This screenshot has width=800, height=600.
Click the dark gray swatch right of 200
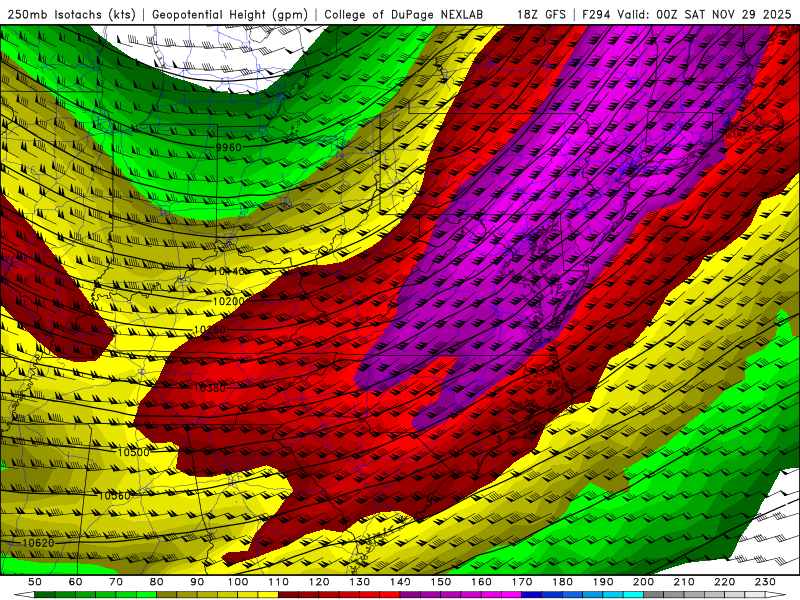click(x=654, y=594)
